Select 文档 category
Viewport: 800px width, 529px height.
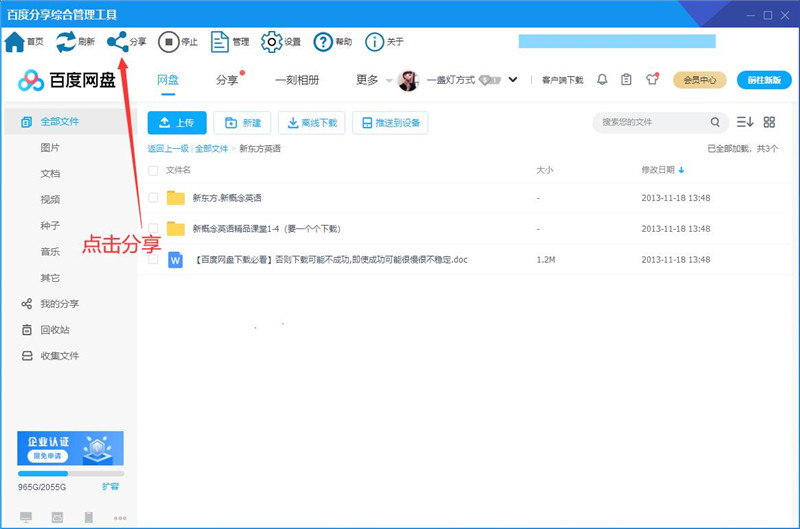point(50,173)
